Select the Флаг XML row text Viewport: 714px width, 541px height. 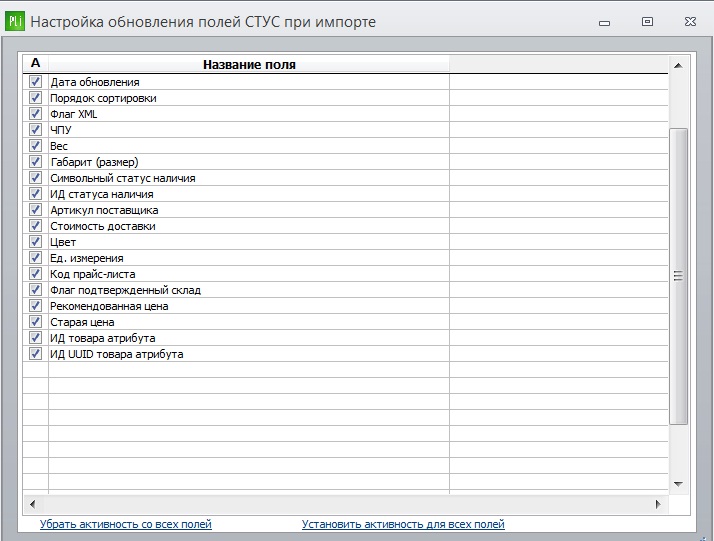74,114
